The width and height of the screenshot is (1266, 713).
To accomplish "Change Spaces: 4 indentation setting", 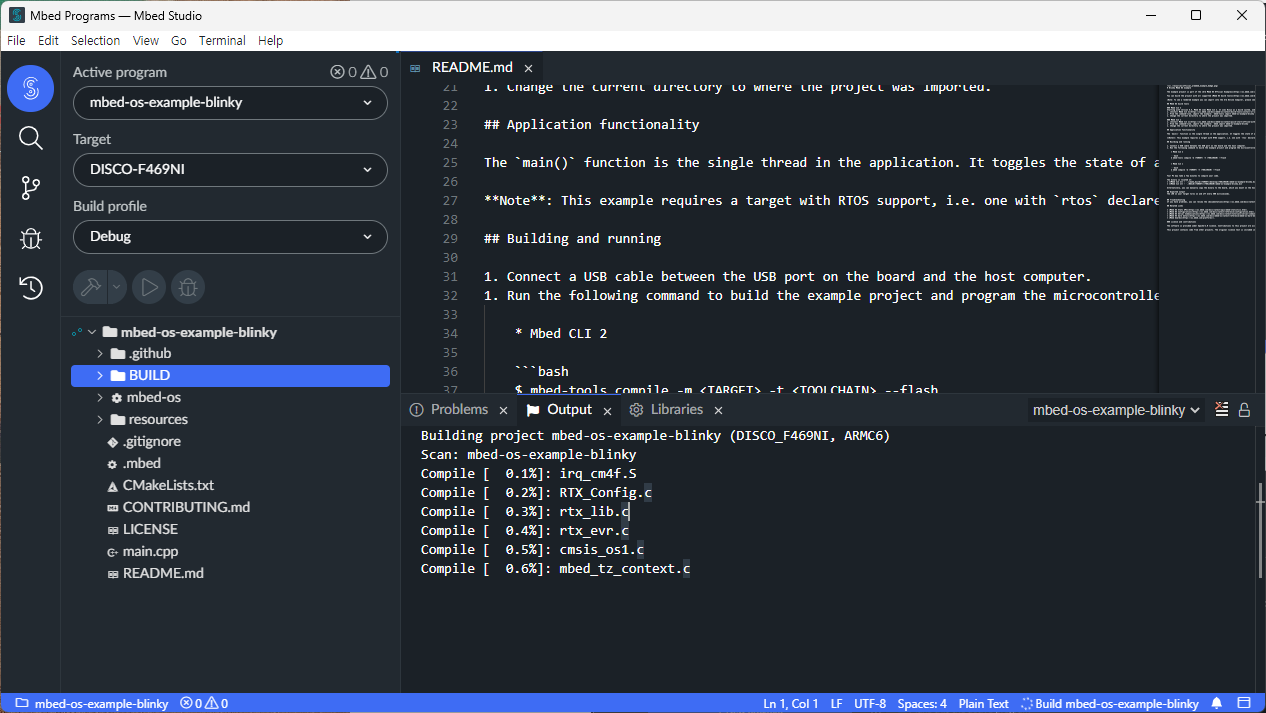I will click(x=922, y=704).
